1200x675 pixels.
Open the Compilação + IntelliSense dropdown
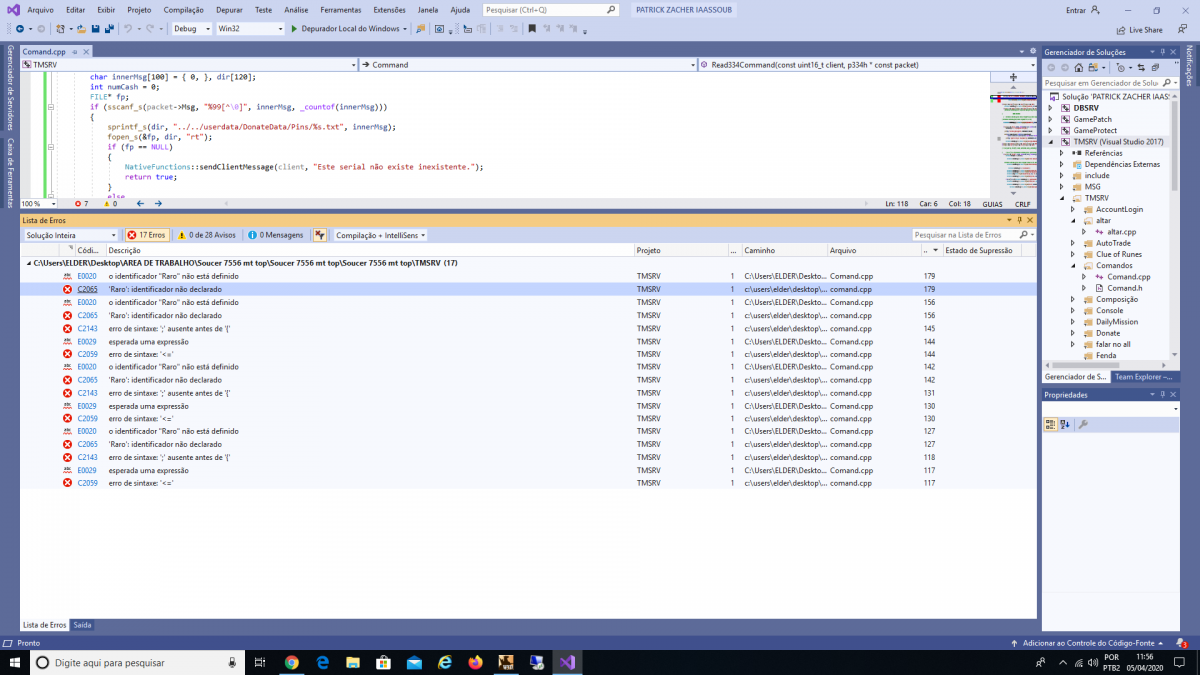(380, 235)
